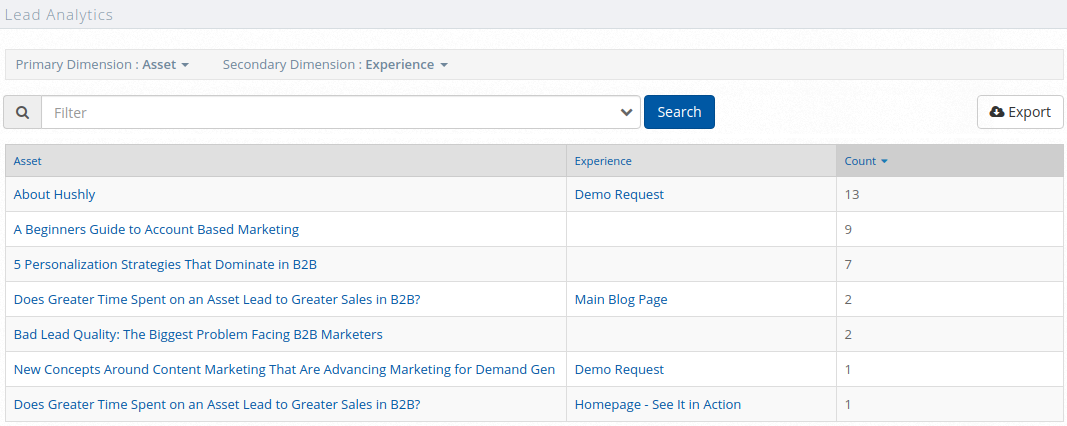Open 5 Personalization Strategies That Dominate link

[165, 265]
